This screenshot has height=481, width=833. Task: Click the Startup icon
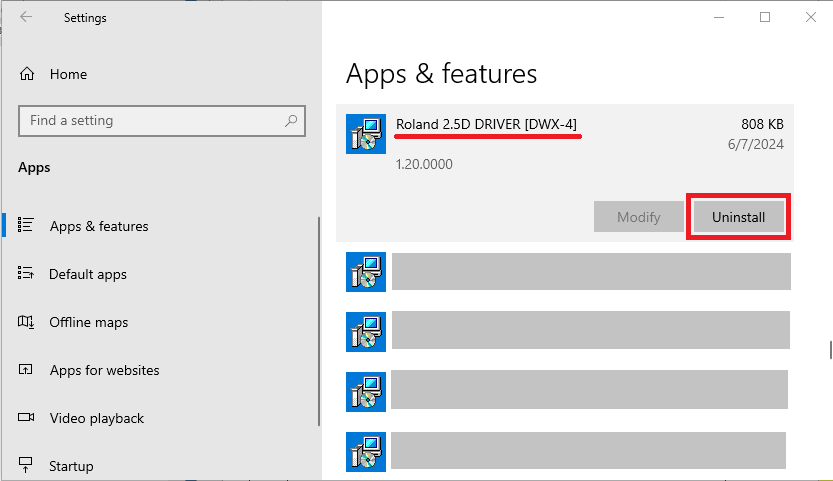click(26, 465)
